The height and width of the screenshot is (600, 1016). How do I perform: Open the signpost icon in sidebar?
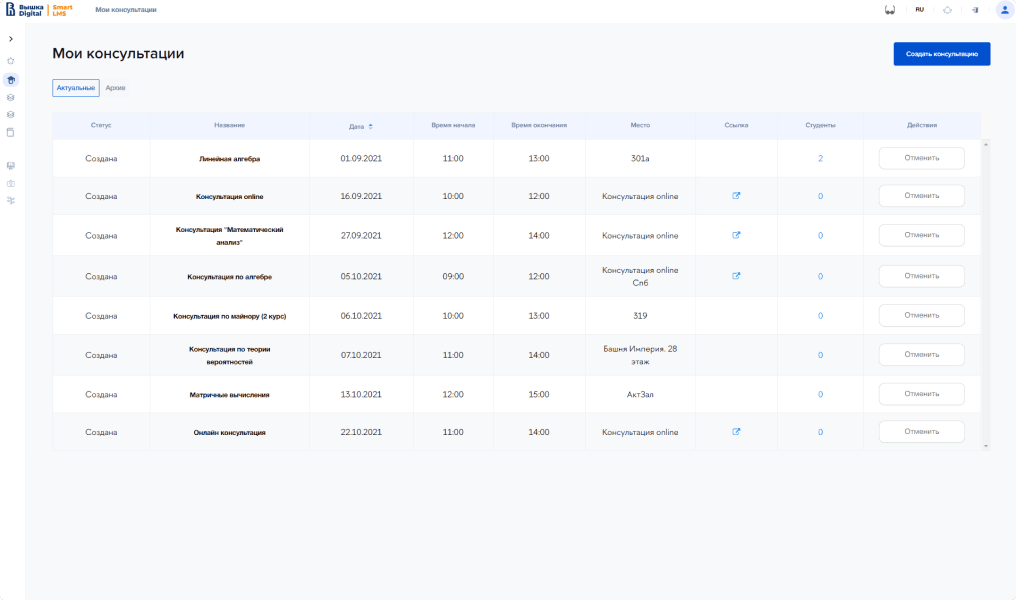coord(10,200)
